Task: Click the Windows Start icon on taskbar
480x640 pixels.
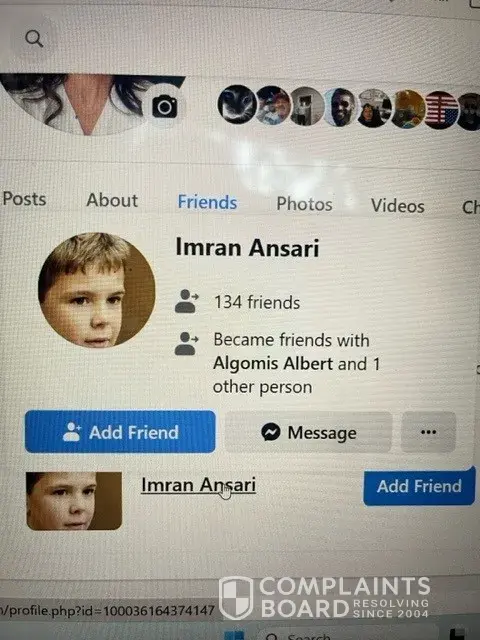Action: click(x=235, y=635)
